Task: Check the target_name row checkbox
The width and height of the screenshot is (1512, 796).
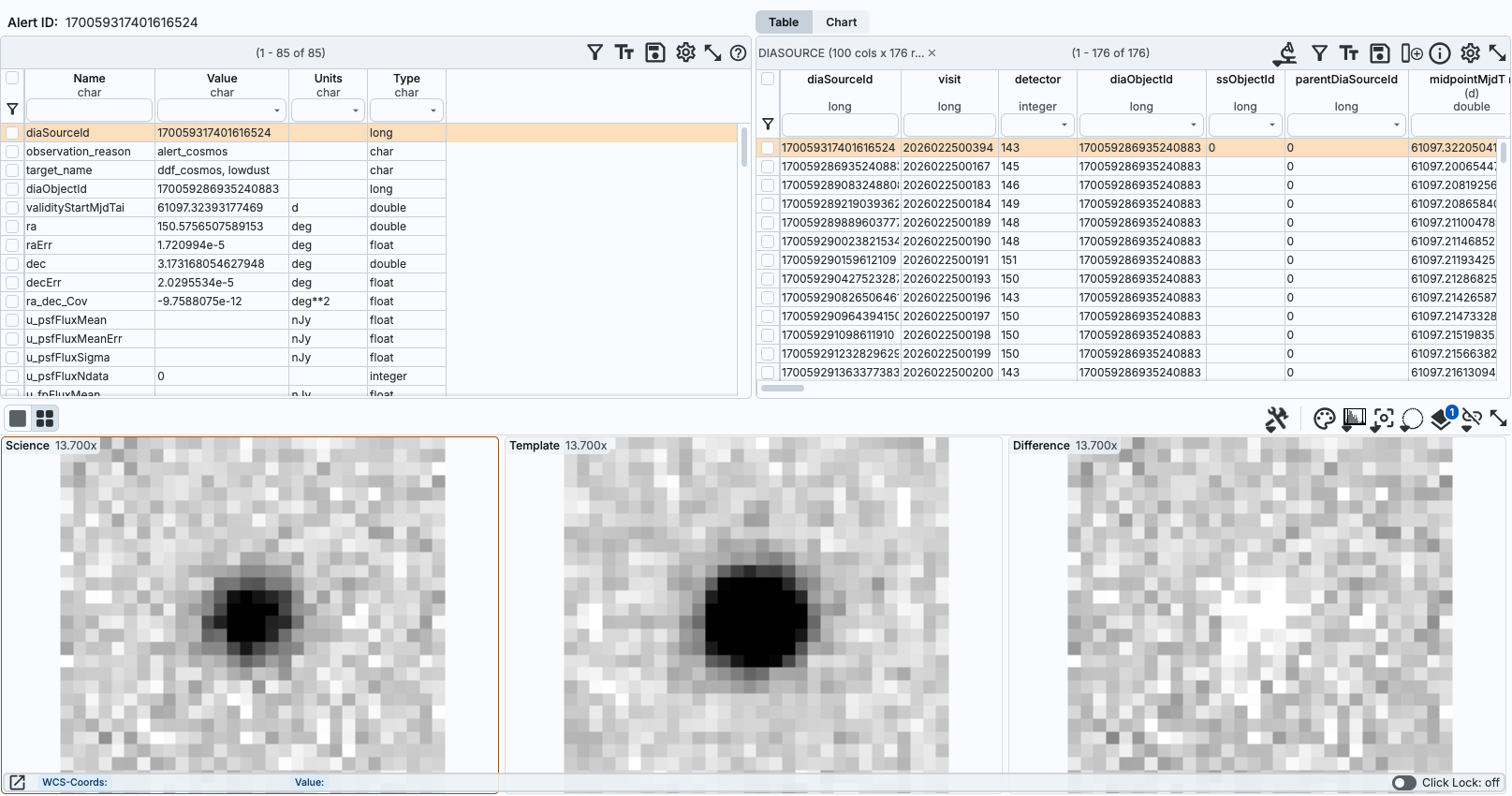Action: point(12,170)
